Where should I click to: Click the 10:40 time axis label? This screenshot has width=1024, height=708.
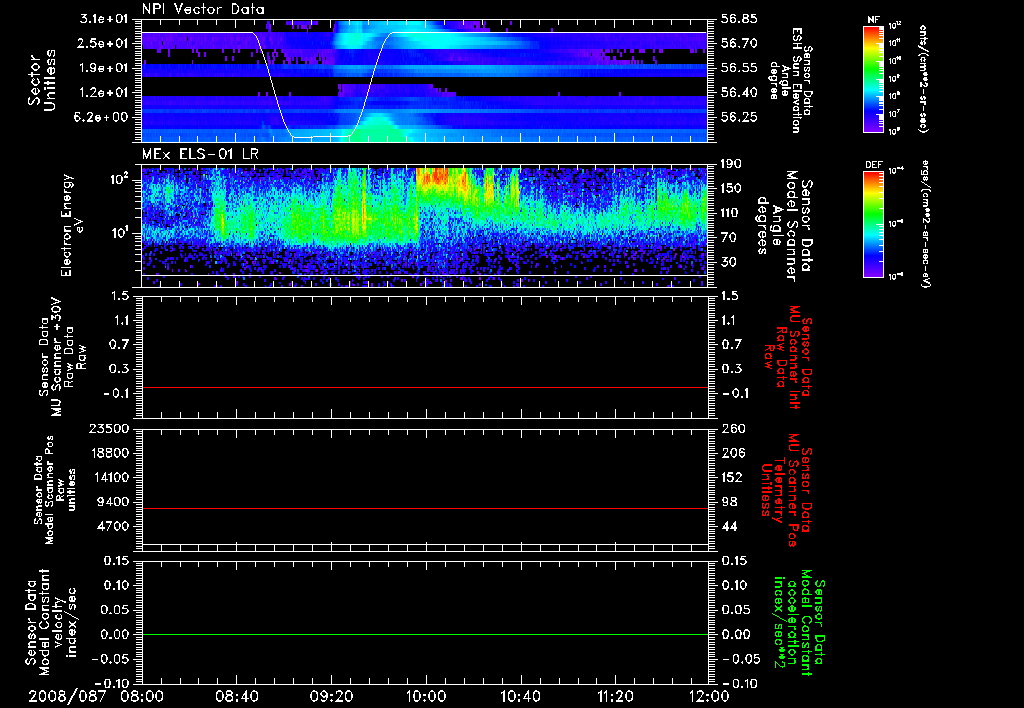(x=520, y=696)
